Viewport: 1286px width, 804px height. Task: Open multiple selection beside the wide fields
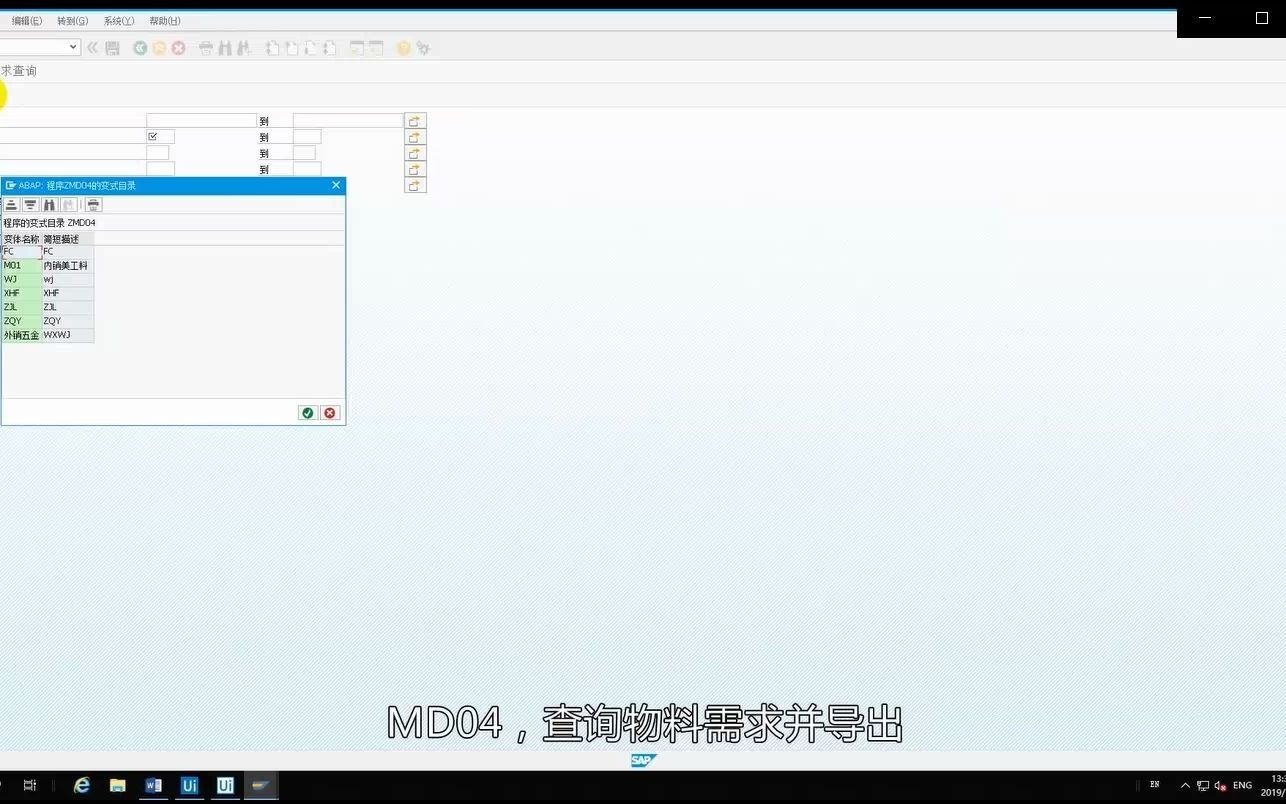pos(415,121)
